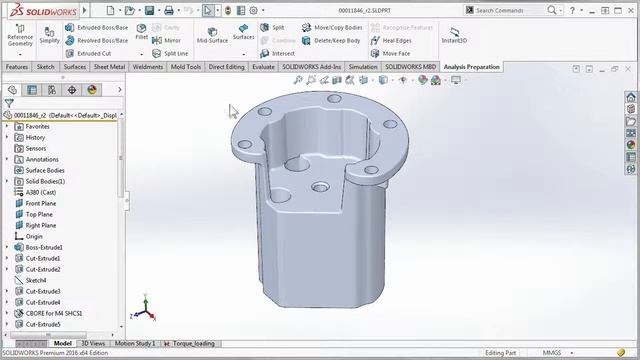
Task: Open the DisplayManager tab
Action: point(92,90)
